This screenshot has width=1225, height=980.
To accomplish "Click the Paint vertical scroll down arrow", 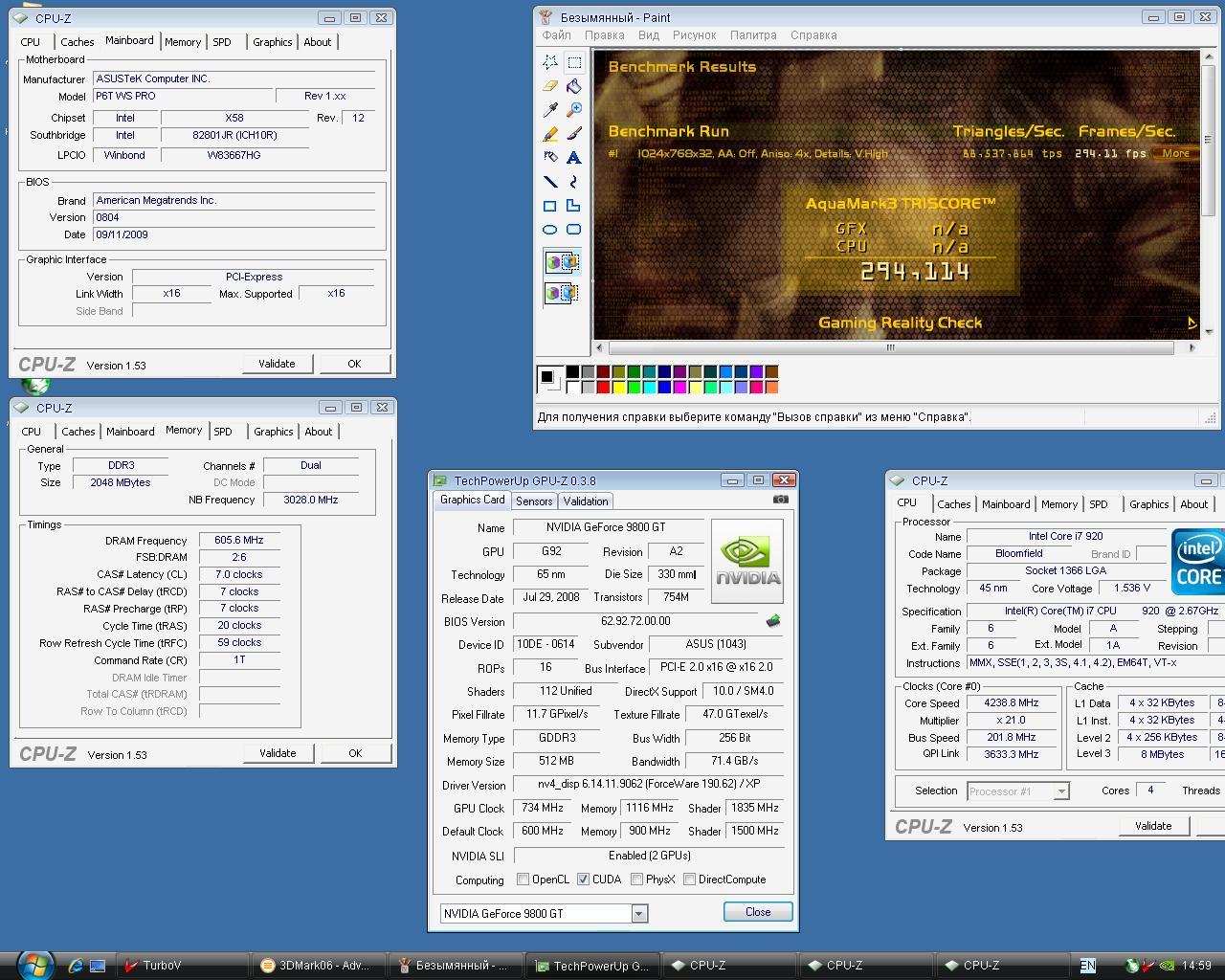I will [1209, 331].
